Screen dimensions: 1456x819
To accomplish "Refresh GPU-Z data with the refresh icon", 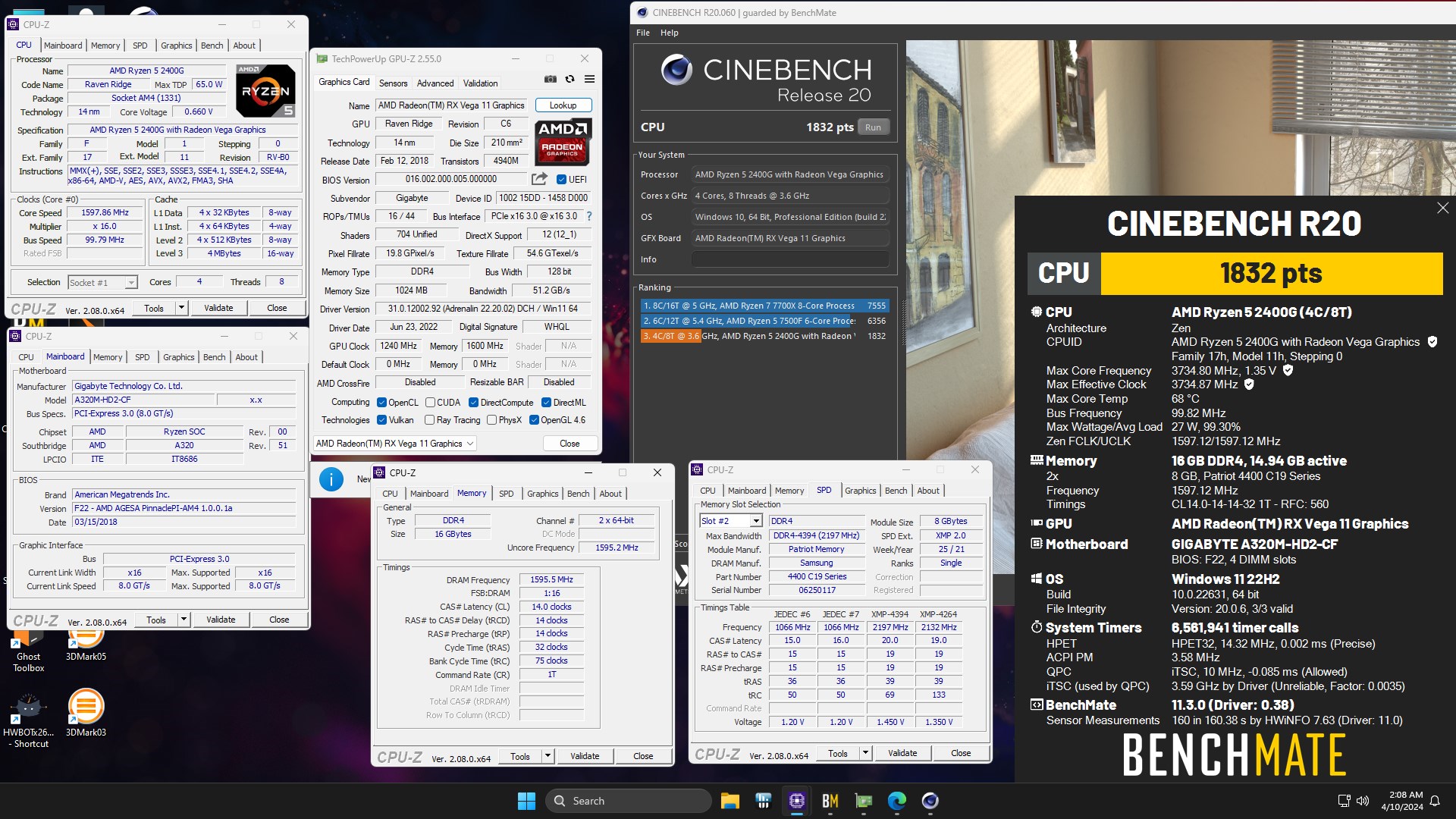I will [x=570, y=79].
